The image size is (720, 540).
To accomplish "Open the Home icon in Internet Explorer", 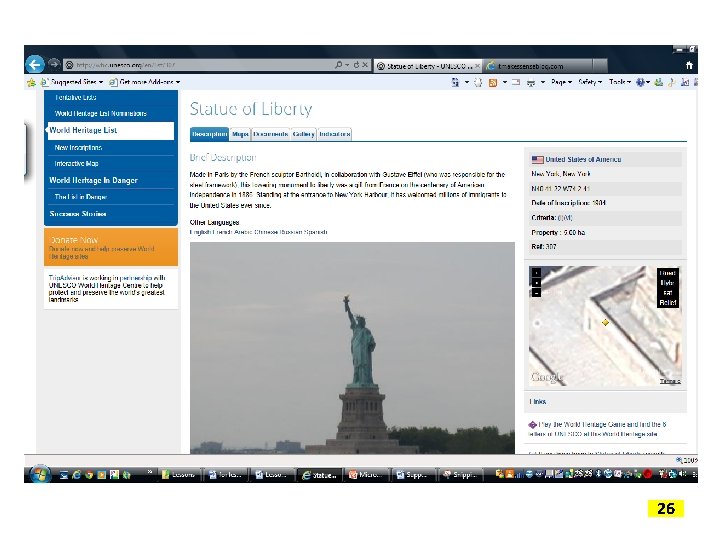I will tap(689, 65).
